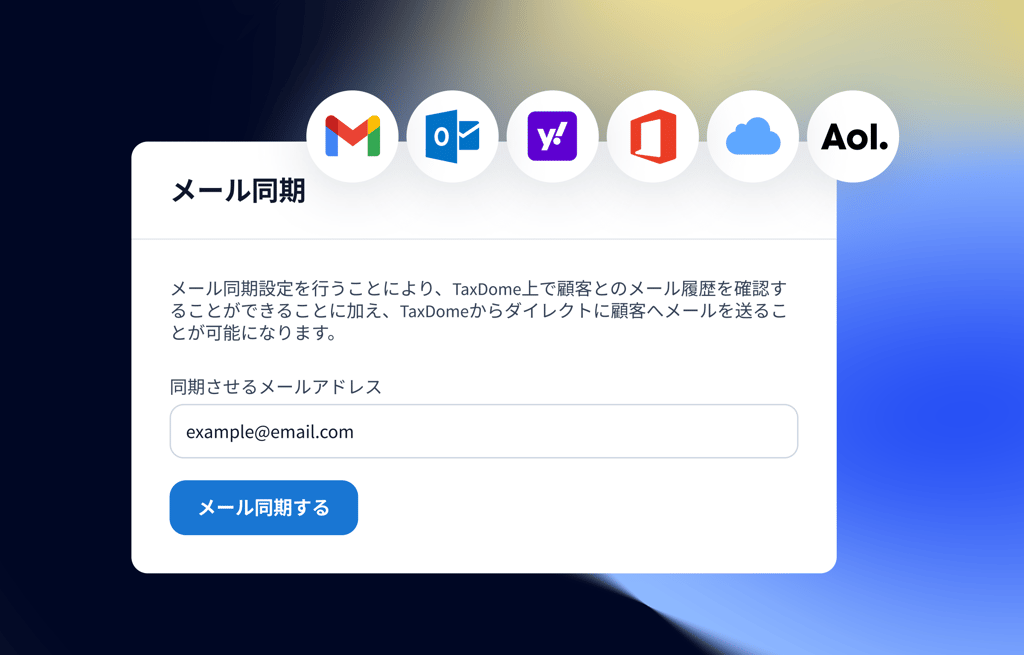Click the divider line below the heading

click(x=484, y=239)
